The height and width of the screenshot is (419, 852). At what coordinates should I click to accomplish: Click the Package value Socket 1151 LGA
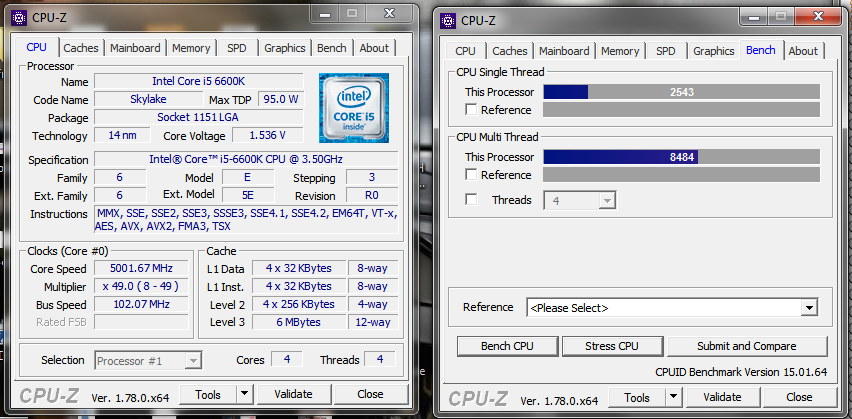[x=199, y=117]
